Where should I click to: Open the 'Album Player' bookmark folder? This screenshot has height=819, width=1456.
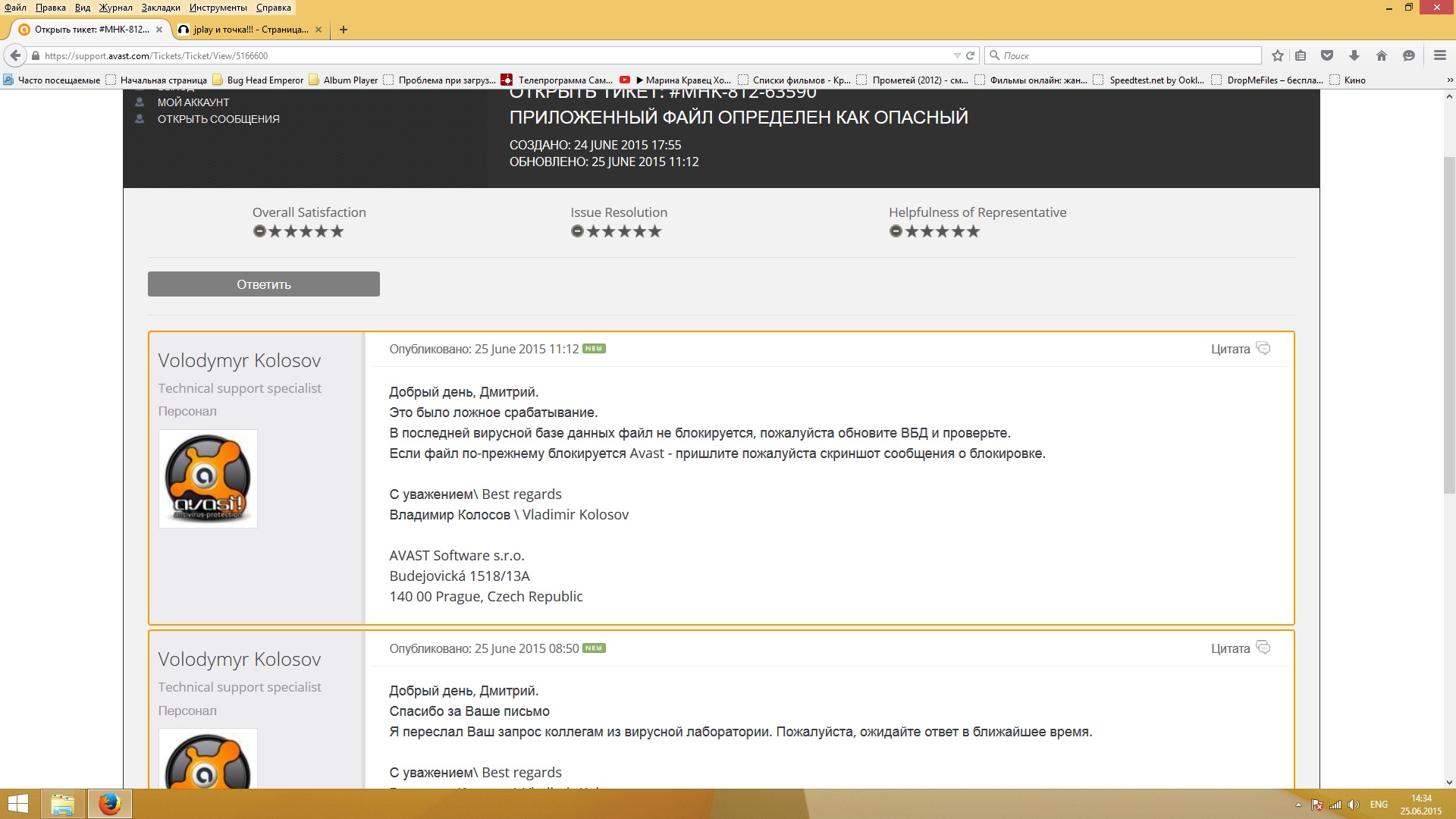tap(344, 80)
